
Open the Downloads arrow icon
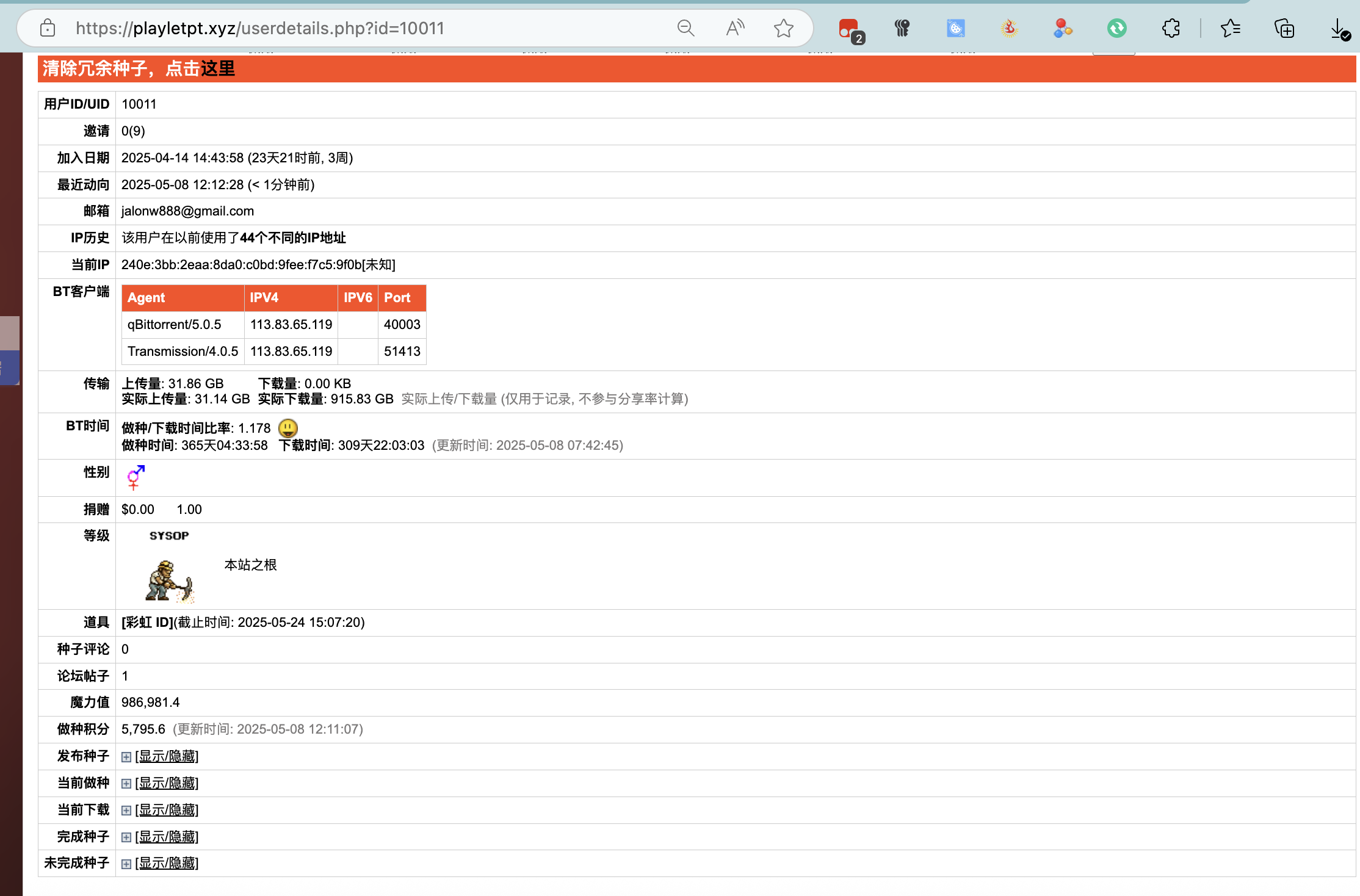(1339, 28)
